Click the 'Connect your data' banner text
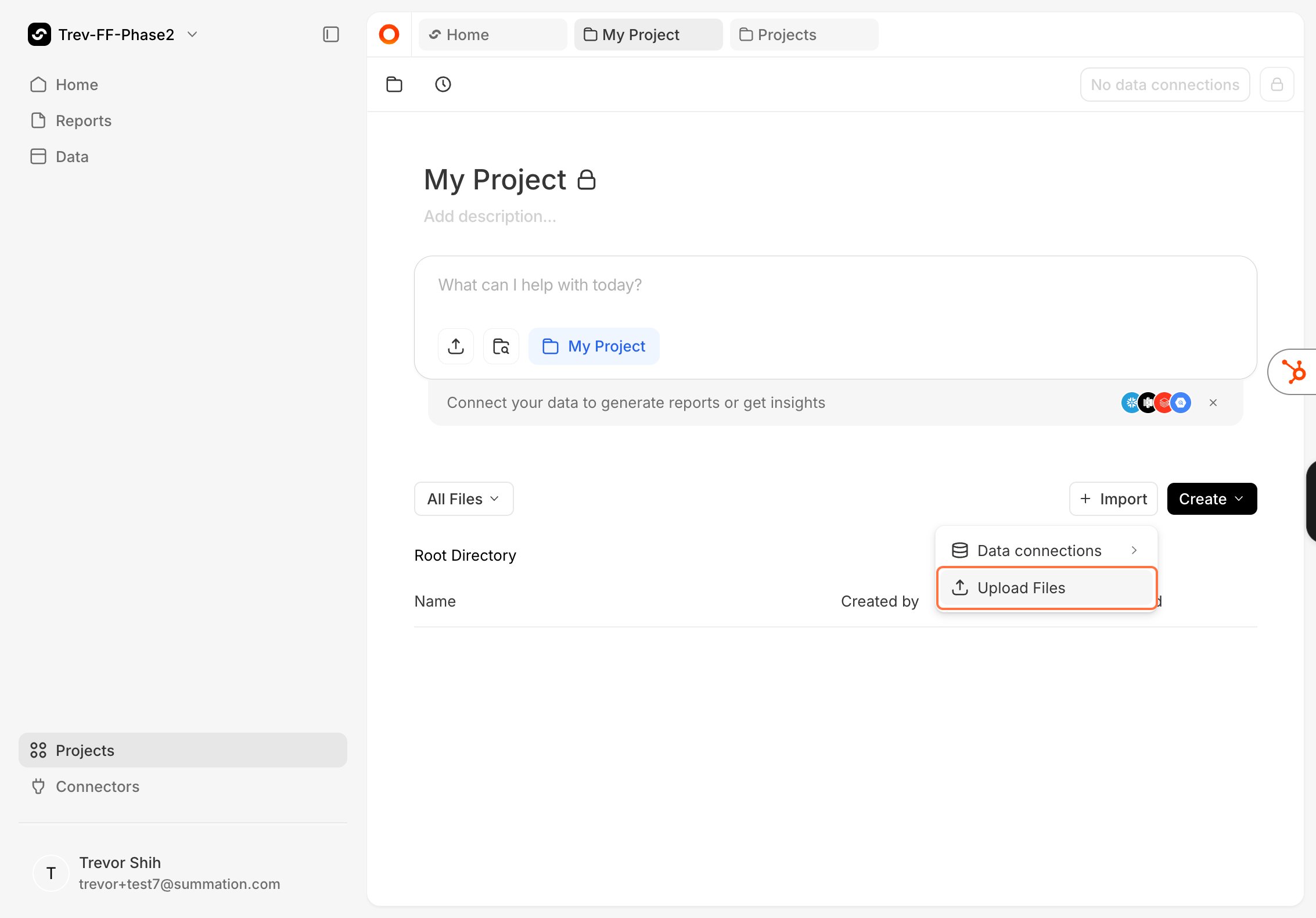The height and width of the screenshot is (918, 1316). click(636, 403)
